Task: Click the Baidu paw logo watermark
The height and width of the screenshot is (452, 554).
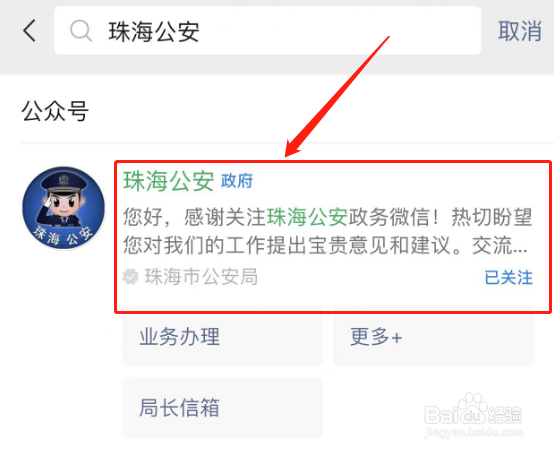Action: click(473, 410)
